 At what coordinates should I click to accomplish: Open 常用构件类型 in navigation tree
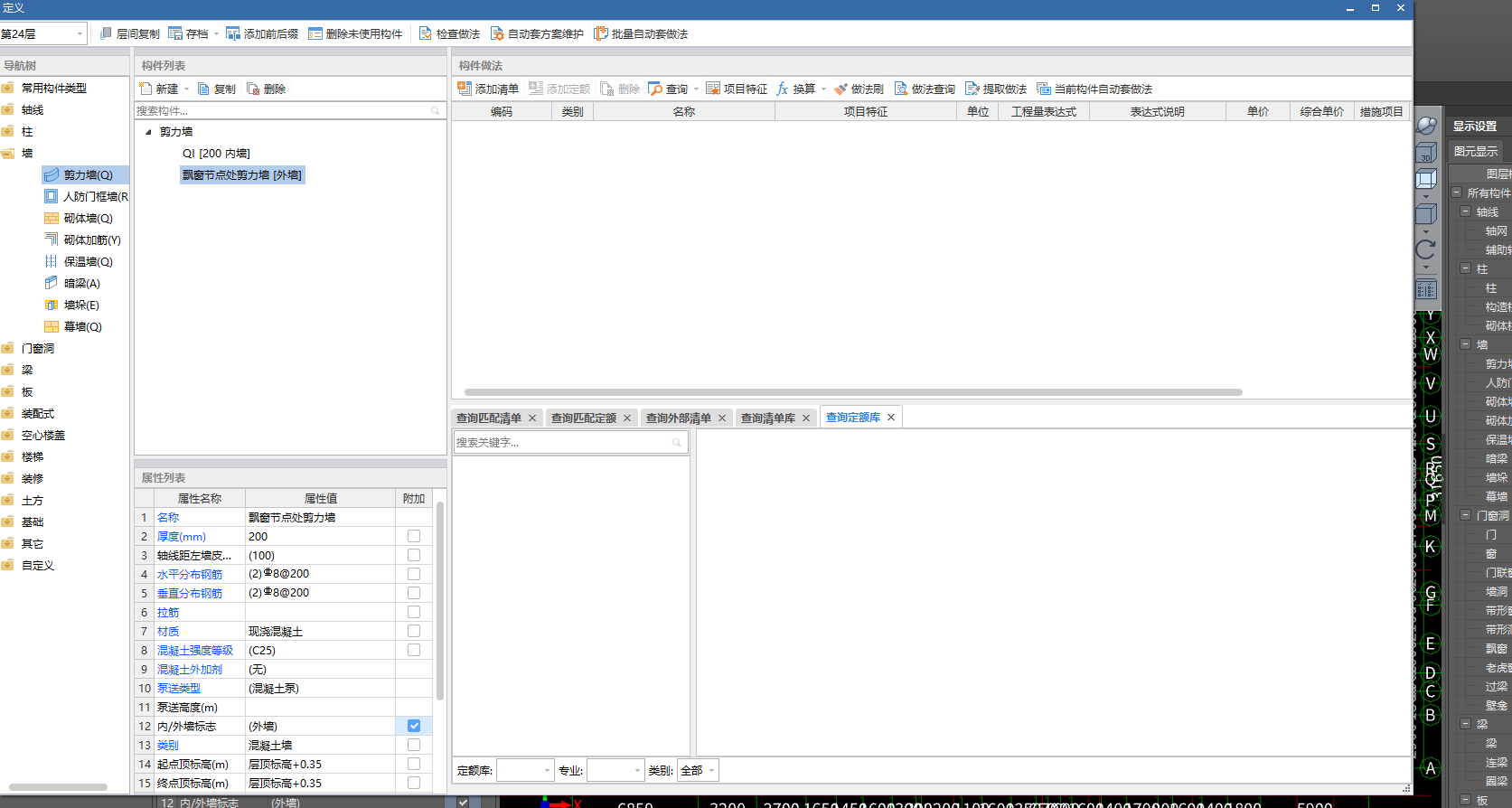point(54,88)
